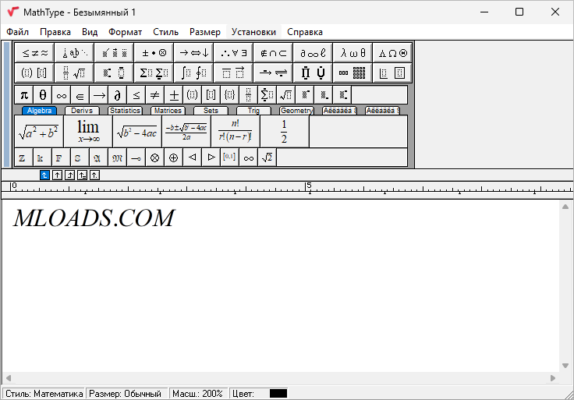Open the integral templates palette
574x400 pixels.
[194, 73]
